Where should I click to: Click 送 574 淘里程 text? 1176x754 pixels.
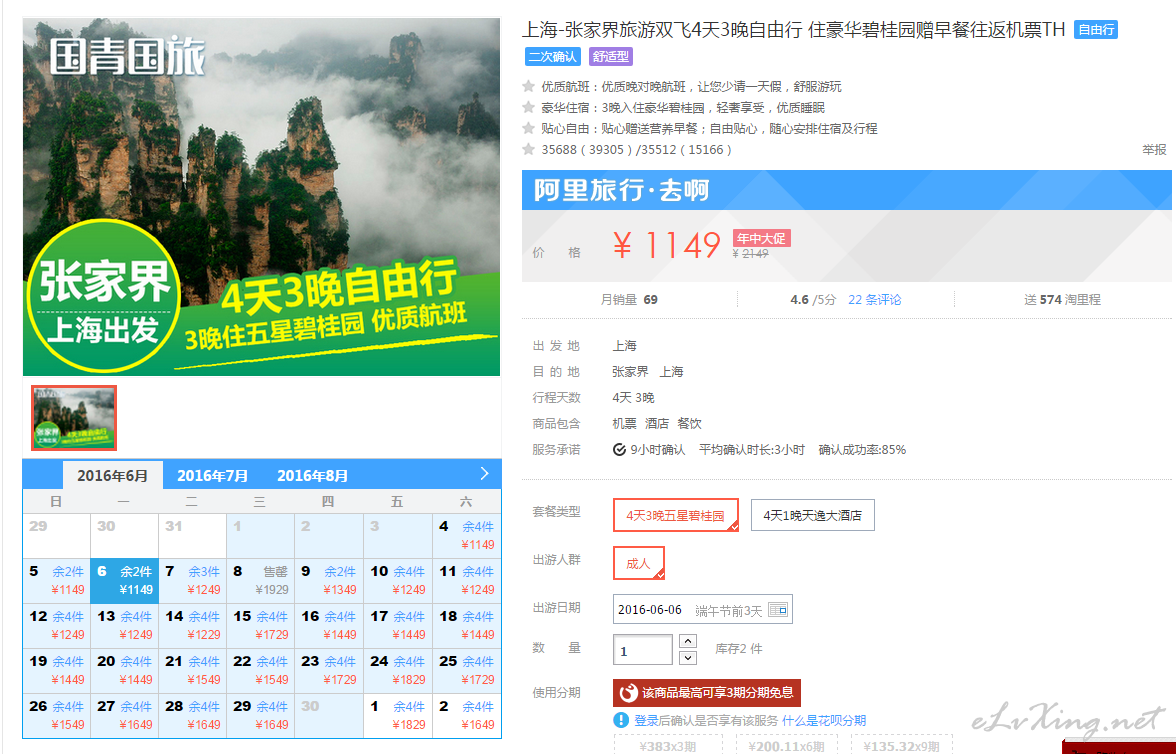(1062, 299)
